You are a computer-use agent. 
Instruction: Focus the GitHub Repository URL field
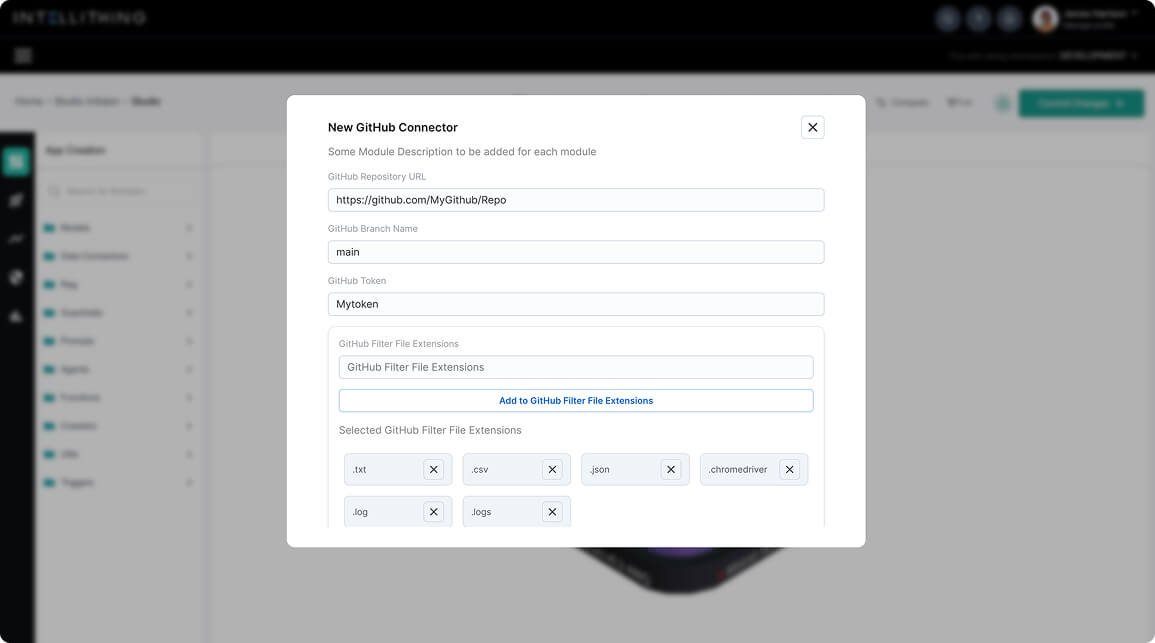coord(576,200)
